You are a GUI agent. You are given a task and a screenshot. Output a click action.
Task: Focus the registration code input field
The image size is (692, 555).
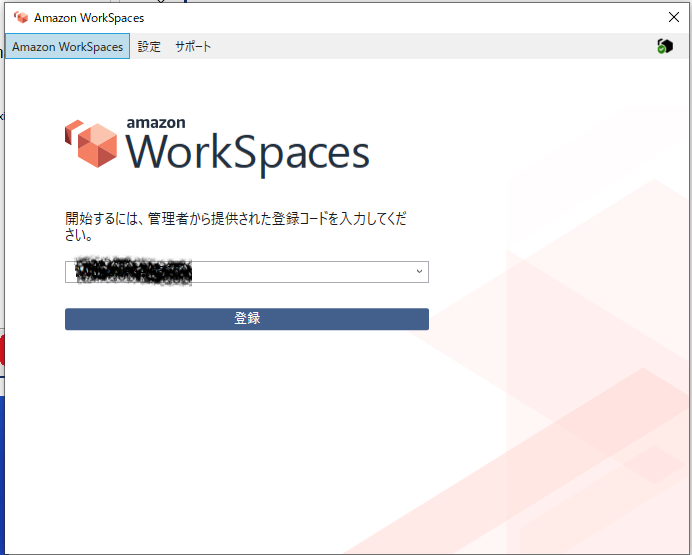click(300, 271)
